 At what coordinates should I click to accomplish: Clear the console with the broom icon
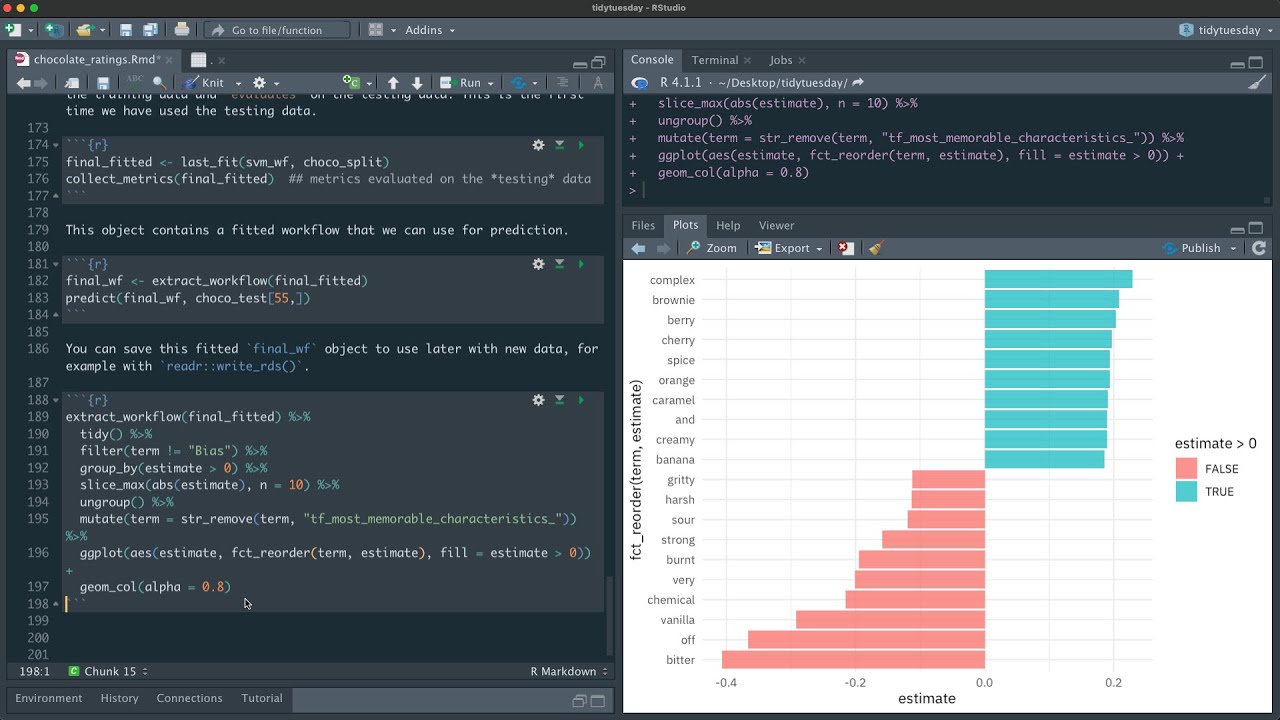click(1257, 83)
